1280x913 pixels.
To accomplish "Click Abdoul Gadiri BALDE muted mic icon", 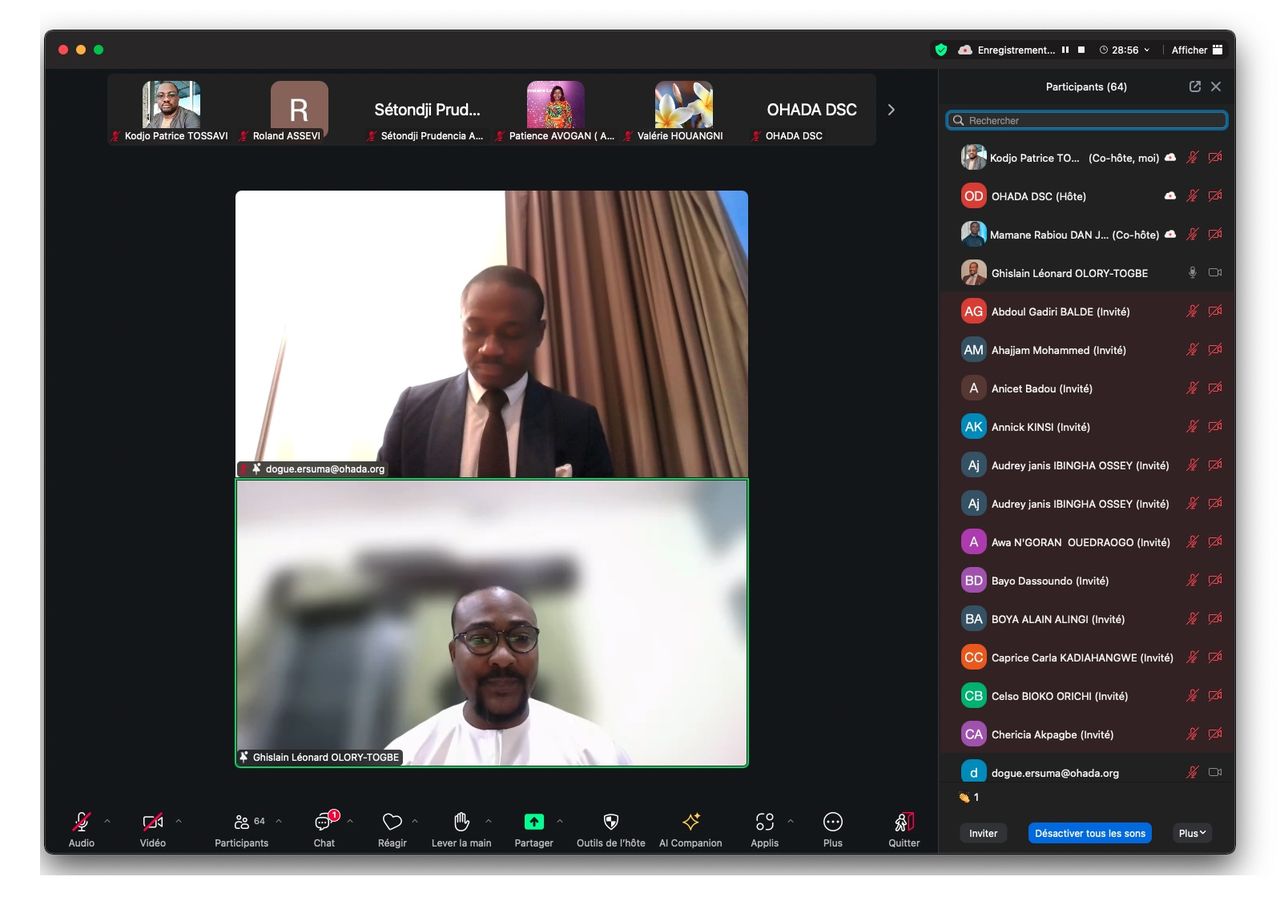I will (1192, 311).
